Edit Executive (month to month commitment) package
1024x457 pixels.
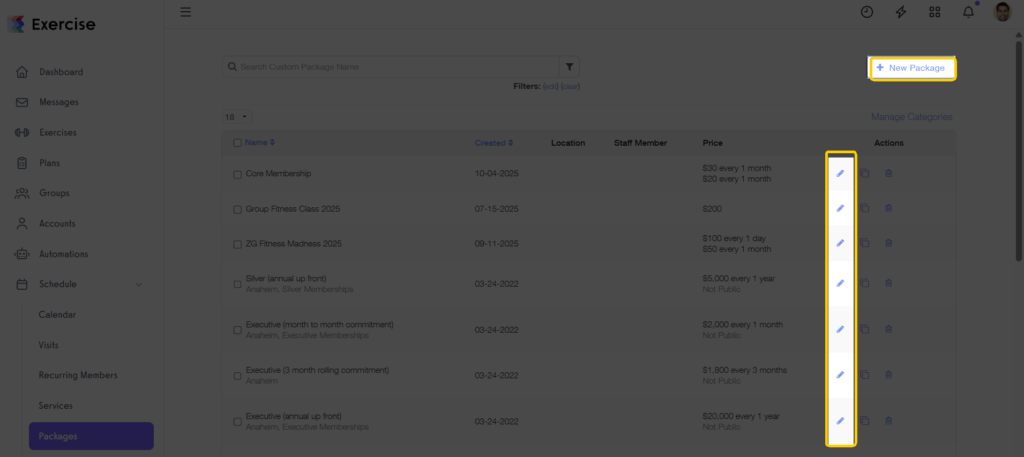(x=840, y=329)
